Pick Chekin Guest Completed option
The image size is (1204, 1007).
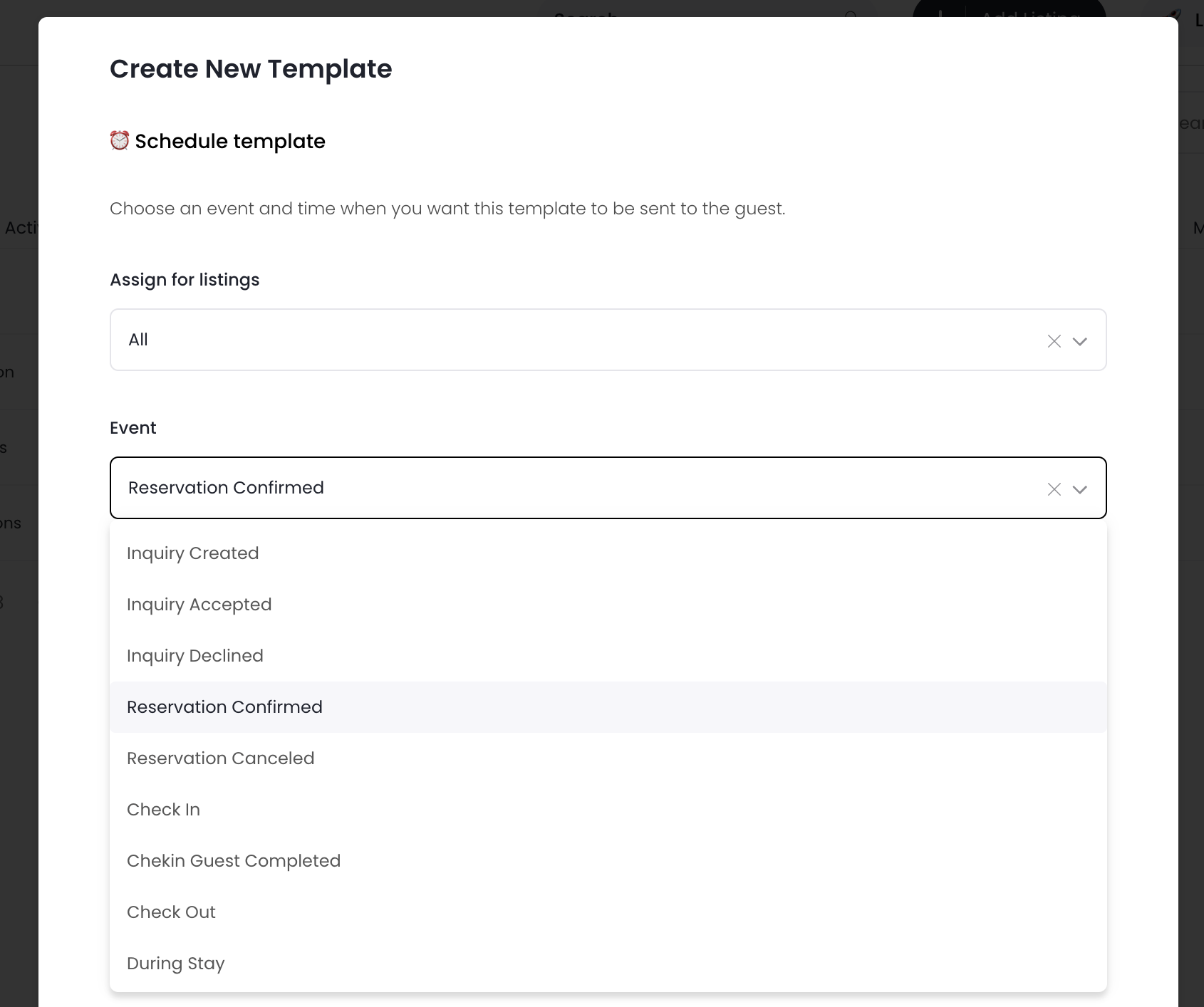234,861
